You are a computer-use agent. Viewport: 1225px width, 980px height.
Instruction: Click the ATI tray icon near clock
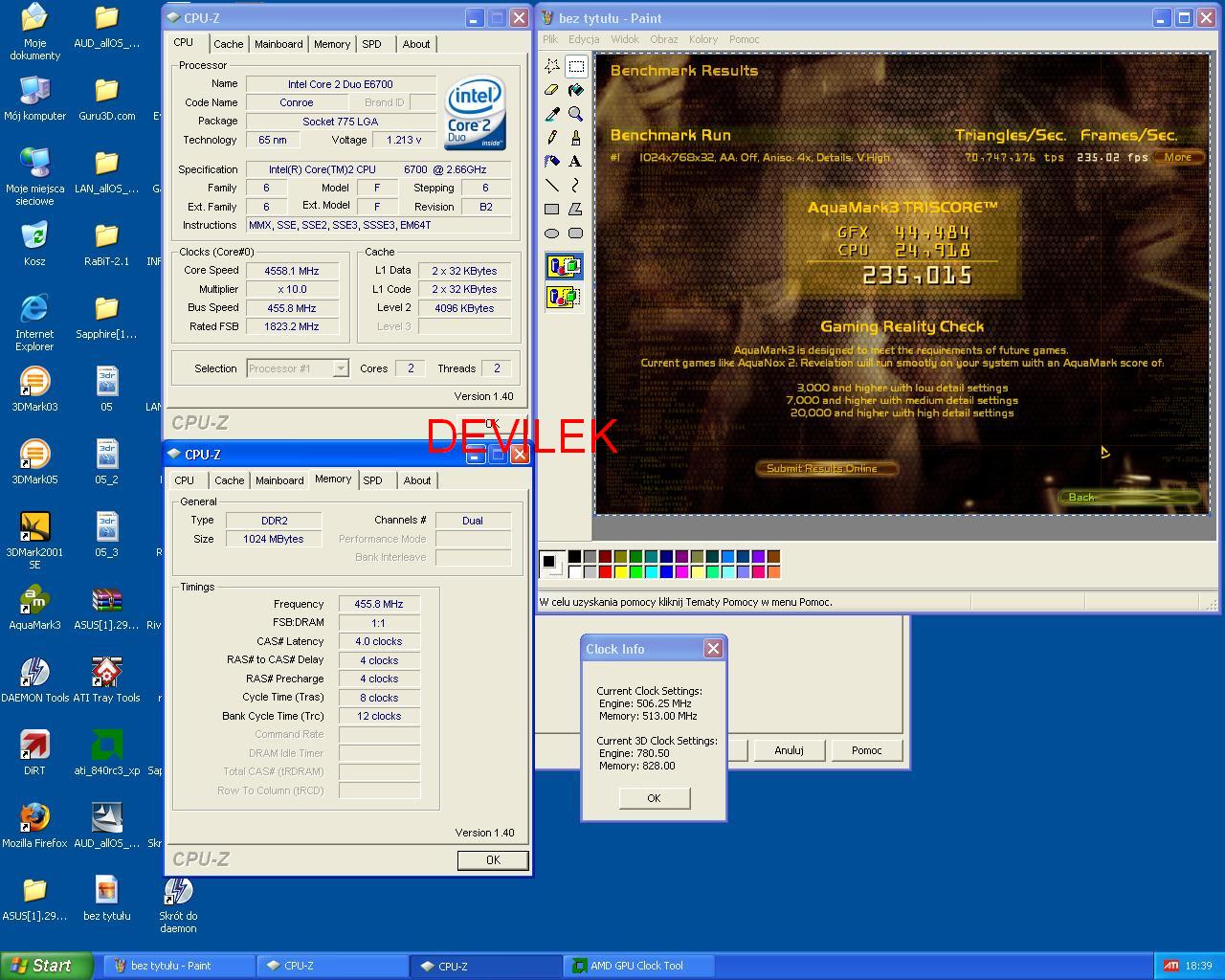(x=1170, y=966)
